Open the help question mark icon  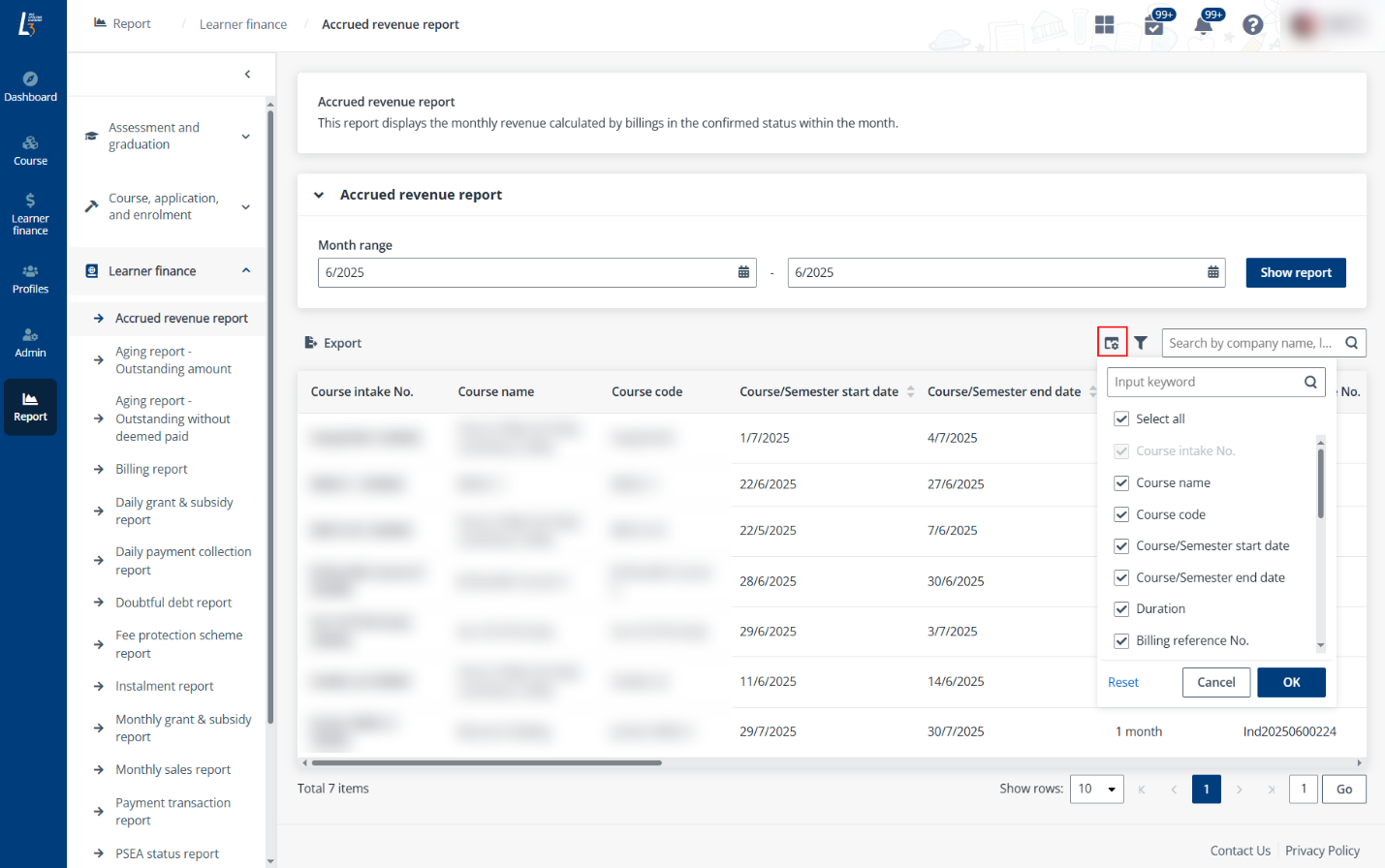1252,24
